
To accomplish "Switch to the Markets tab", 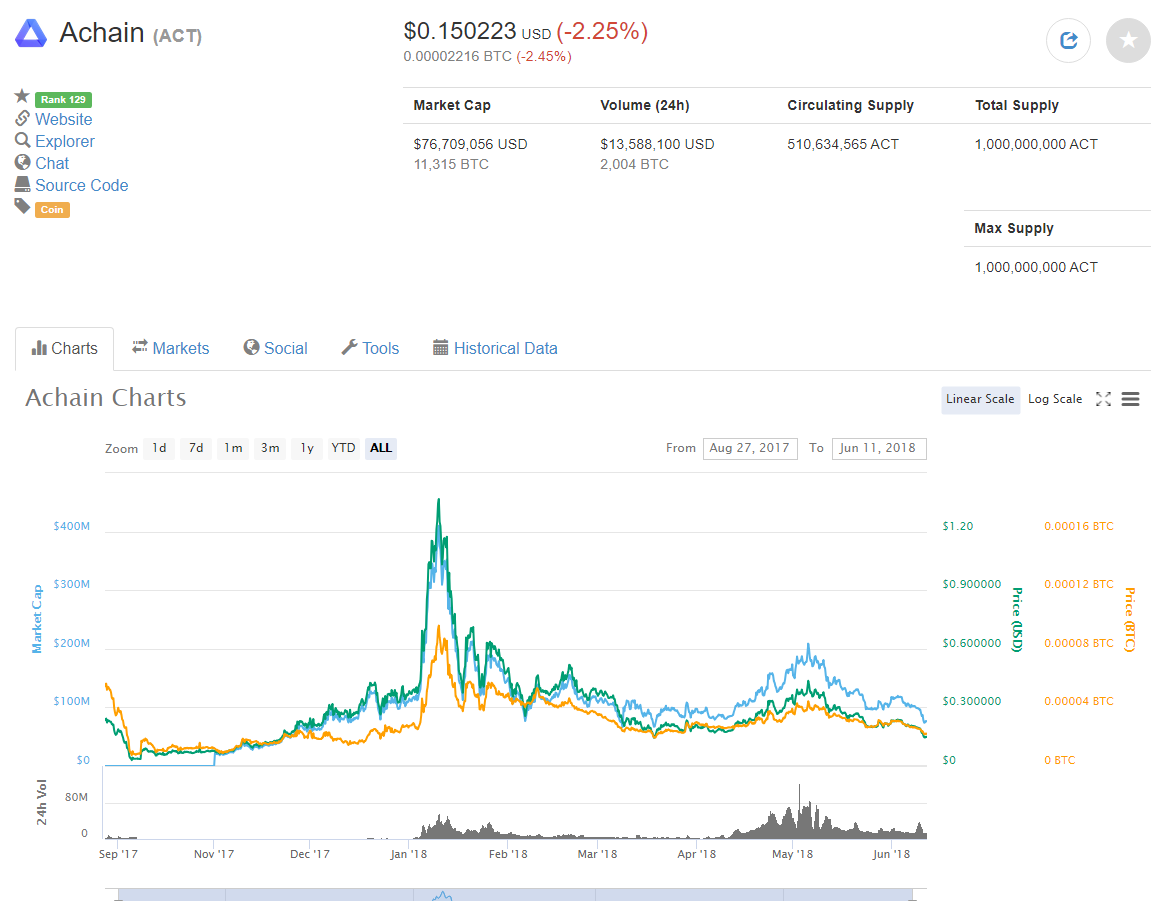I will (x=171, y=348).
